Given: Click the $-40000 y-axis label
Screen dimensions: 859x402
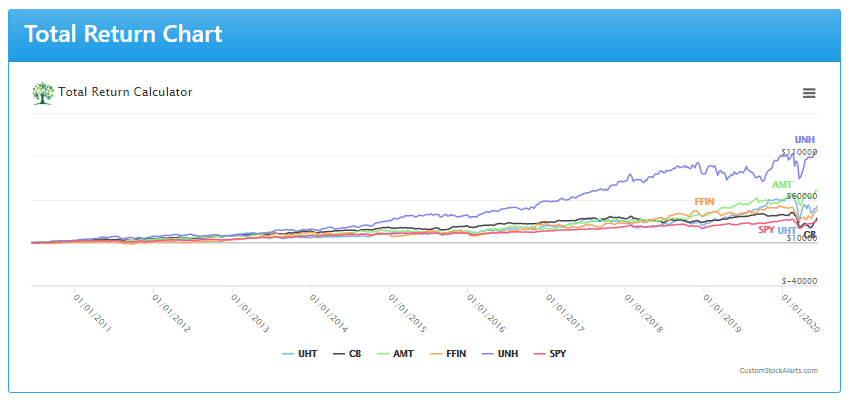Looking at the screenshot, I should click(x=799, y=281).
